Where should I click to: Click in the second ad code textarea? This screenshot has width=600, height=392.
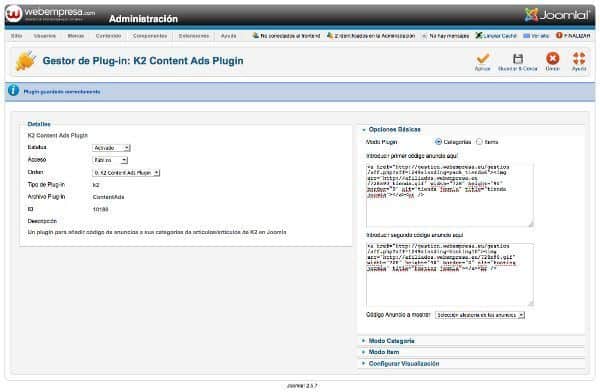pyautogui.click(x=450, y=275)
